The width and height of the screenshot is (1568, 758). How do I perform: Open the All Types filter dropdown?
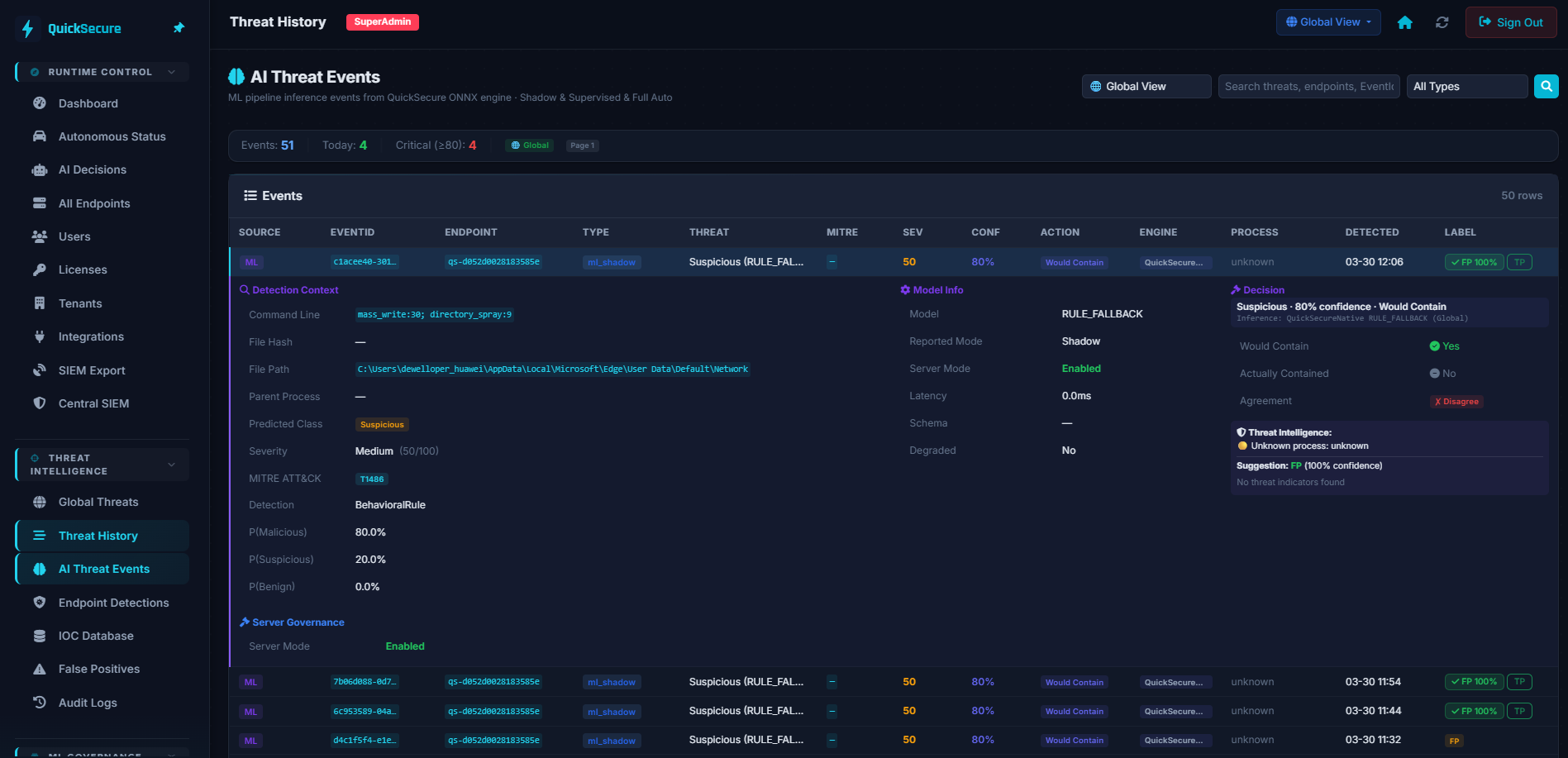[x=1466, y=86]
